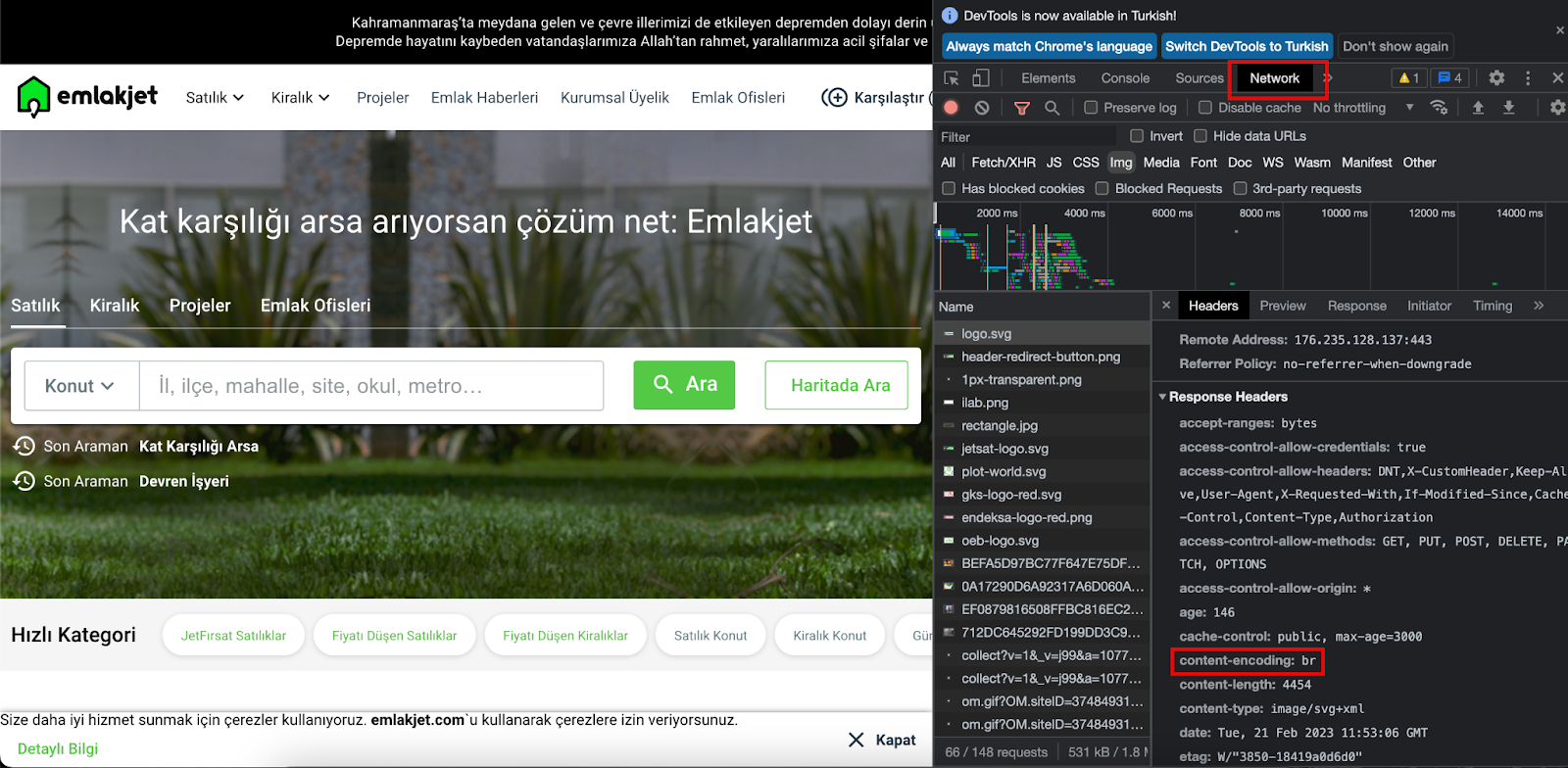Open network search with magnifier icon
Viewport: 1568px width, 768px height.
(1052, 108)
